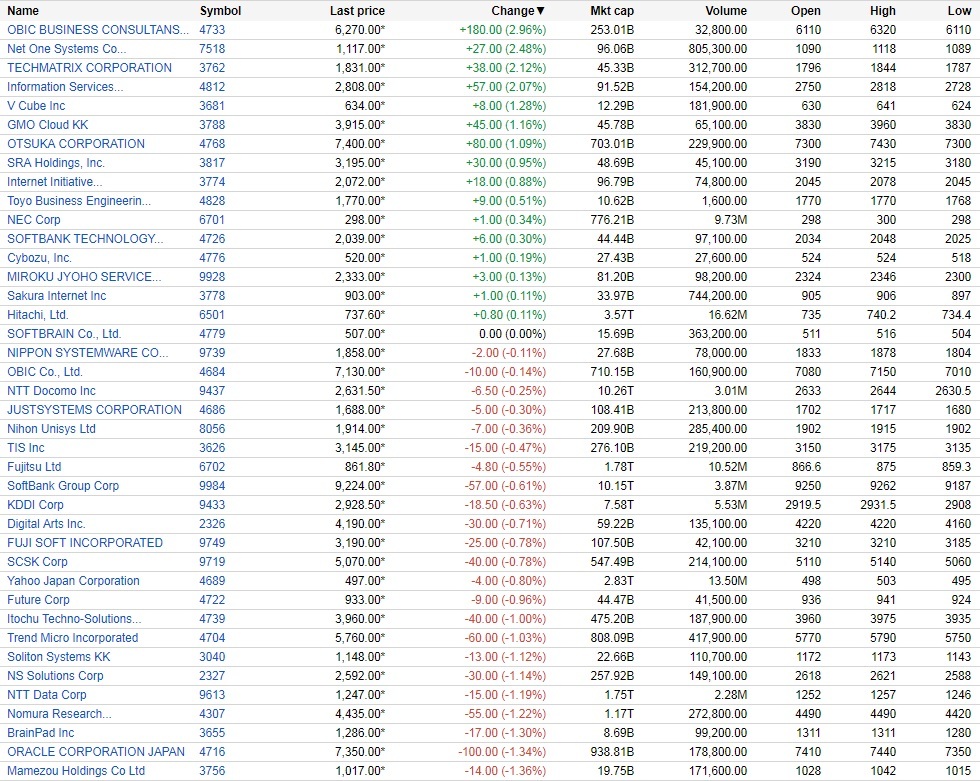Image resolution: width=980 pixels, height=781 pixels.
Task: Open Trend Micro Incorporated link
Action: coord(72,637)
